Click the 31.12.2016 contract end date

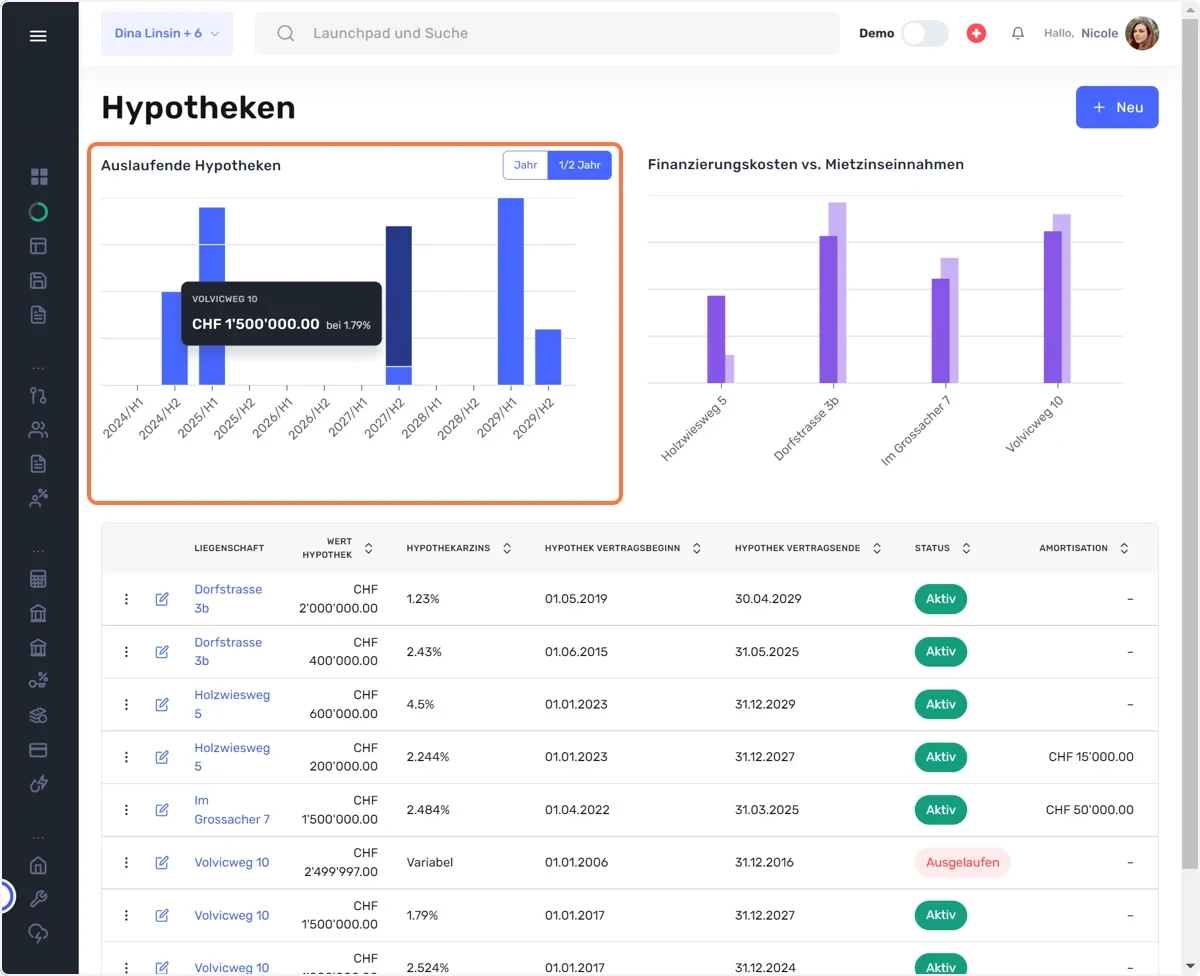click(765, 862)
